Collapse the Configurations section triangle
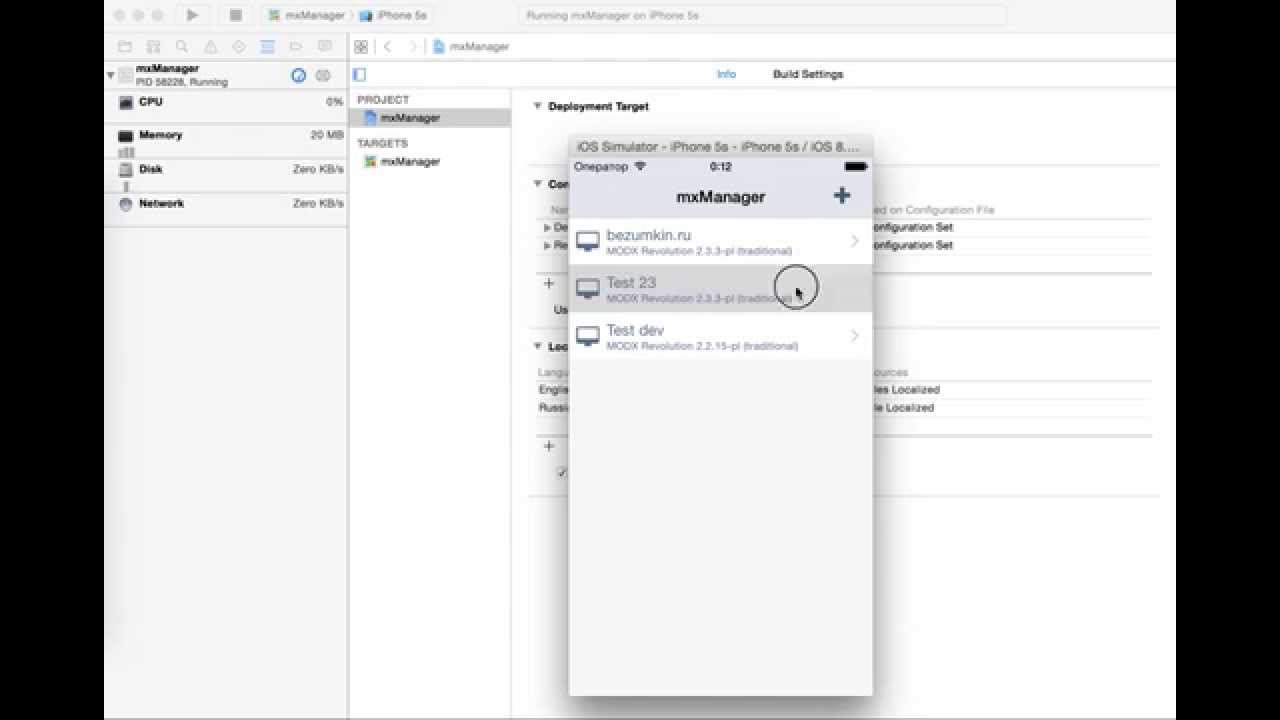Image resolution: width=1280 pixels, height=720 pixels. point(537,184)
